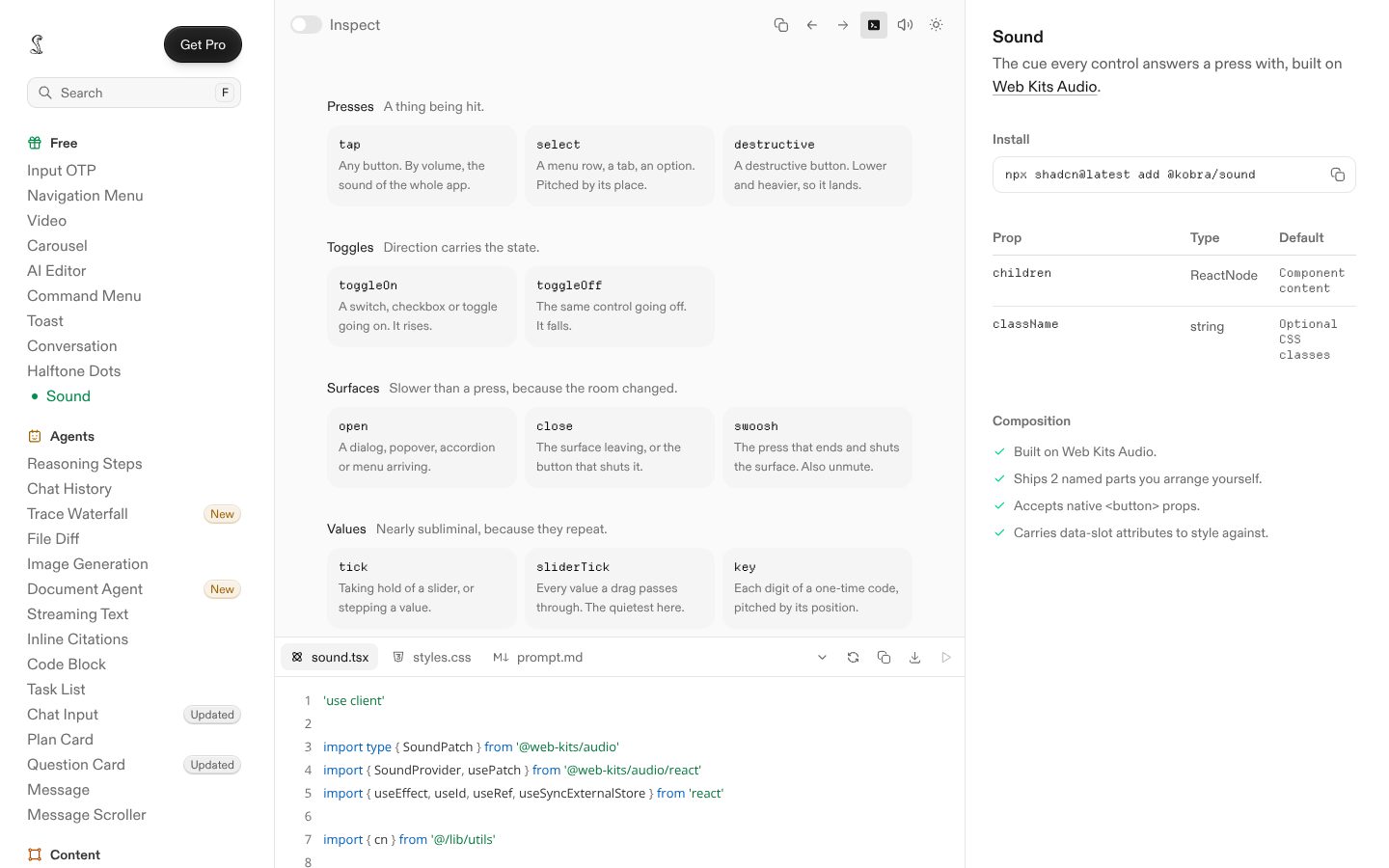Copy code using the code panel copy icon
Image resolution: width=1389 pixels, height=868 pixels.
tap(884, 657)
